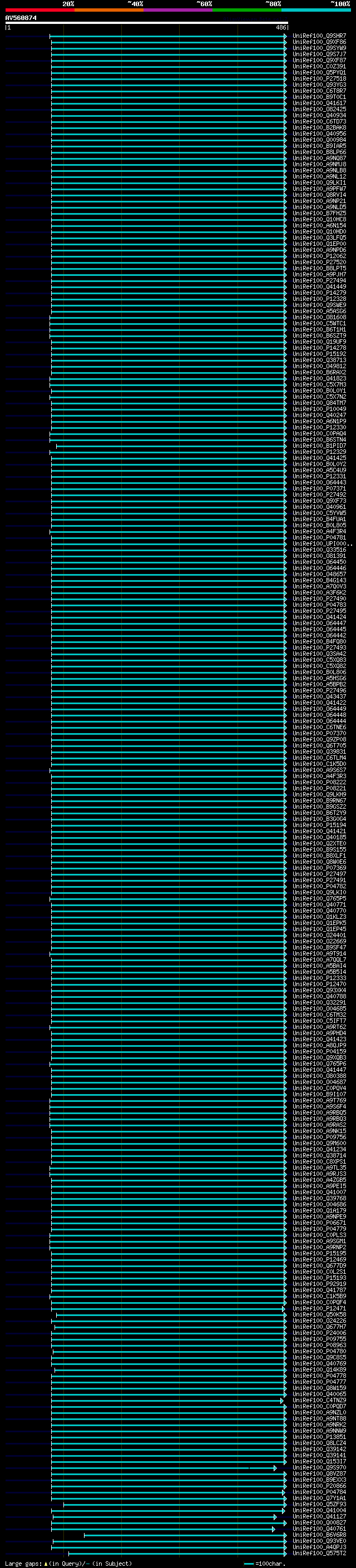Select label UniRef100_Q9ZP08

click(x=319, y=740)
